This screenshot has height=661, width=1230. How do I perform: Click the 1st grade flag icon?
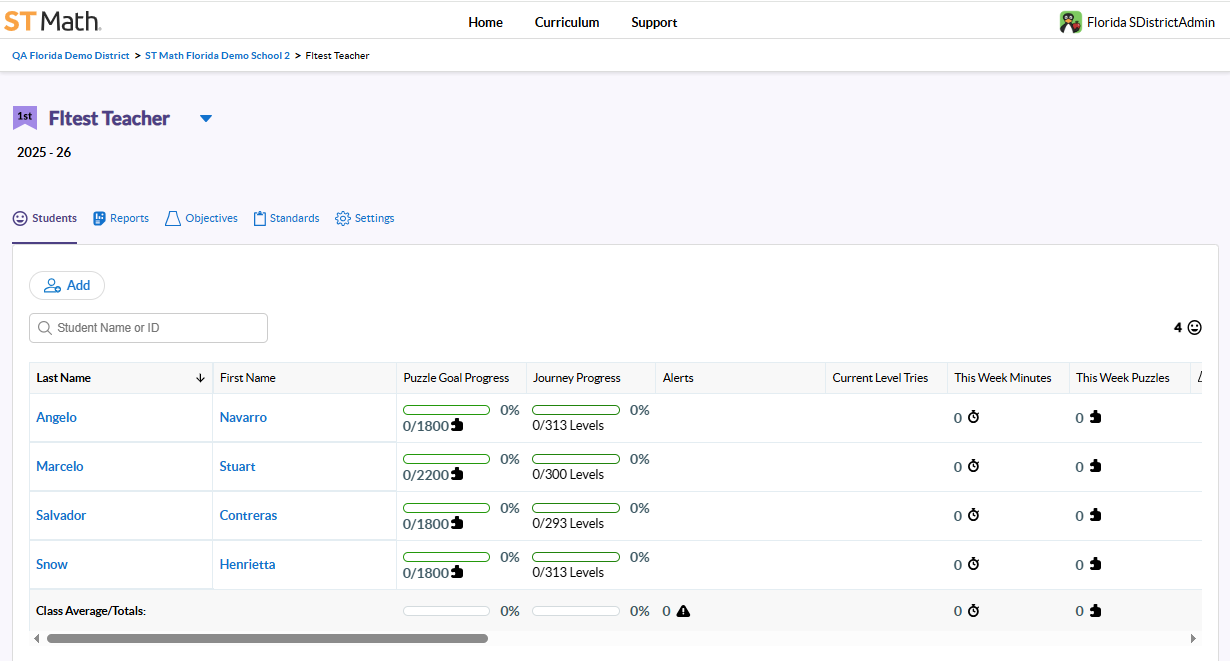coord(25,118)
